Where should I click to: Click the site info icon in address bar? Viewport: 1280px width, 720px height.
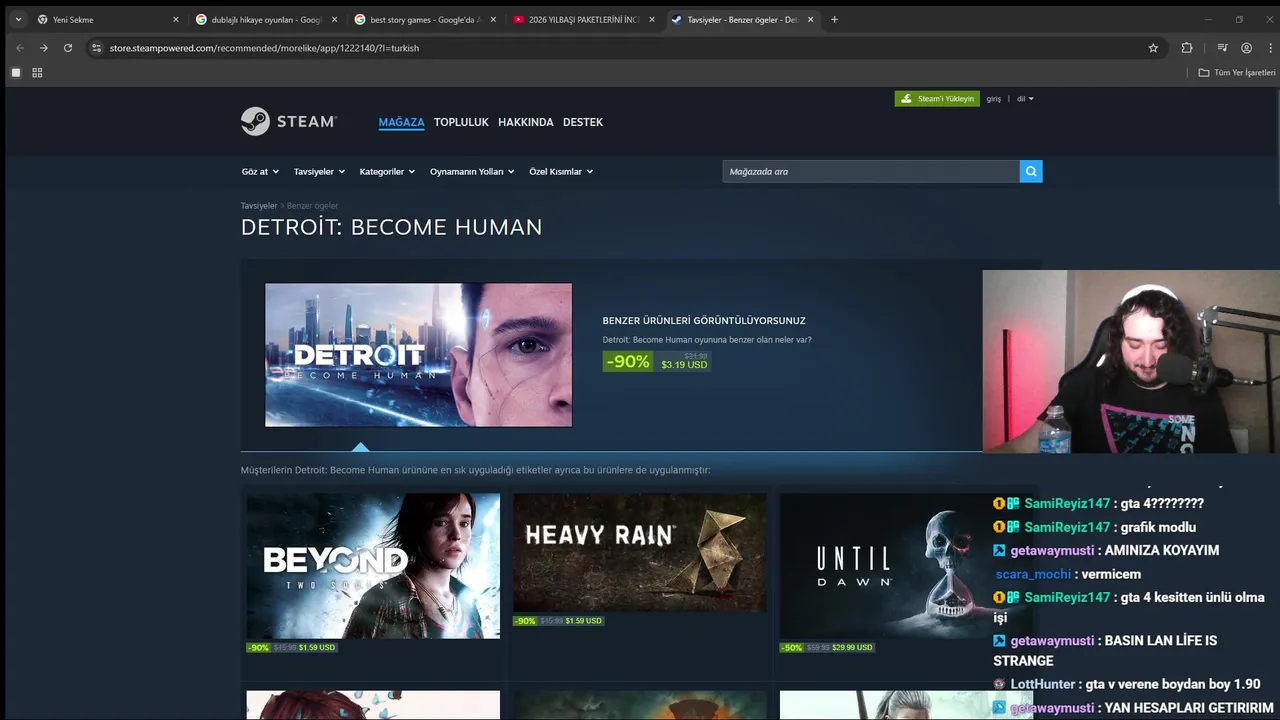coord(96,48)
